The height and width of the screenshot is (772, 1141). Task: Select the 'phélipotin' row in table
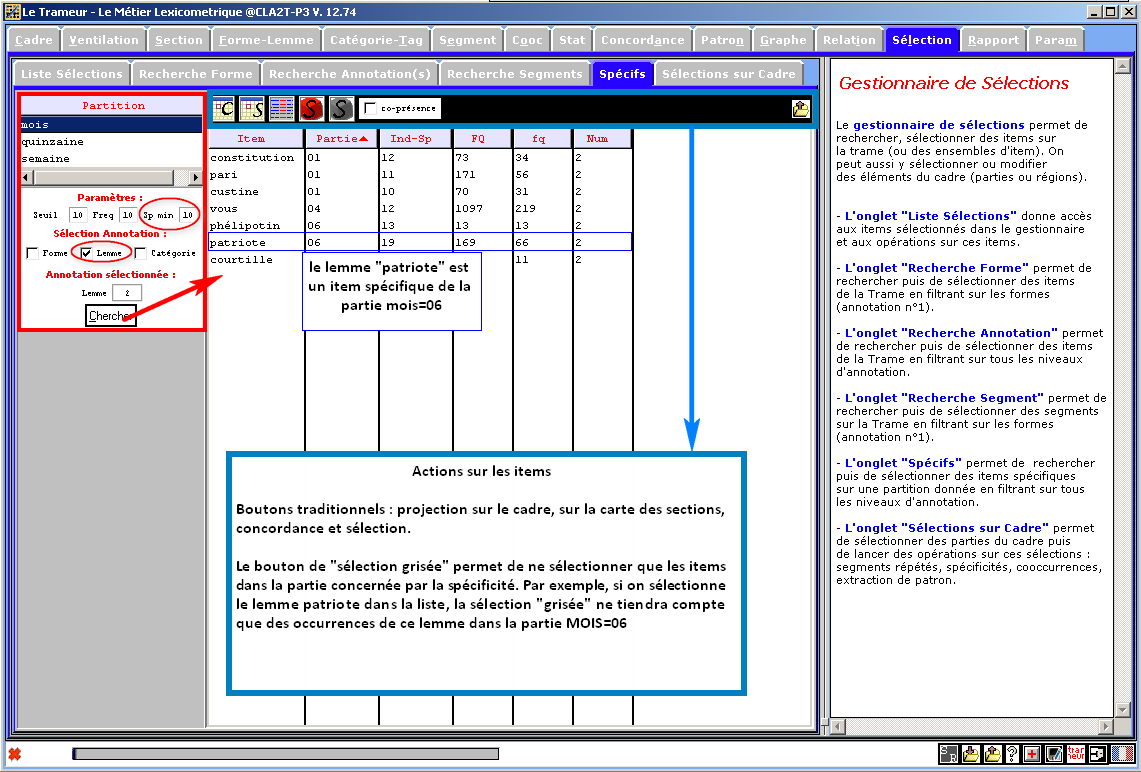(420, 226)
